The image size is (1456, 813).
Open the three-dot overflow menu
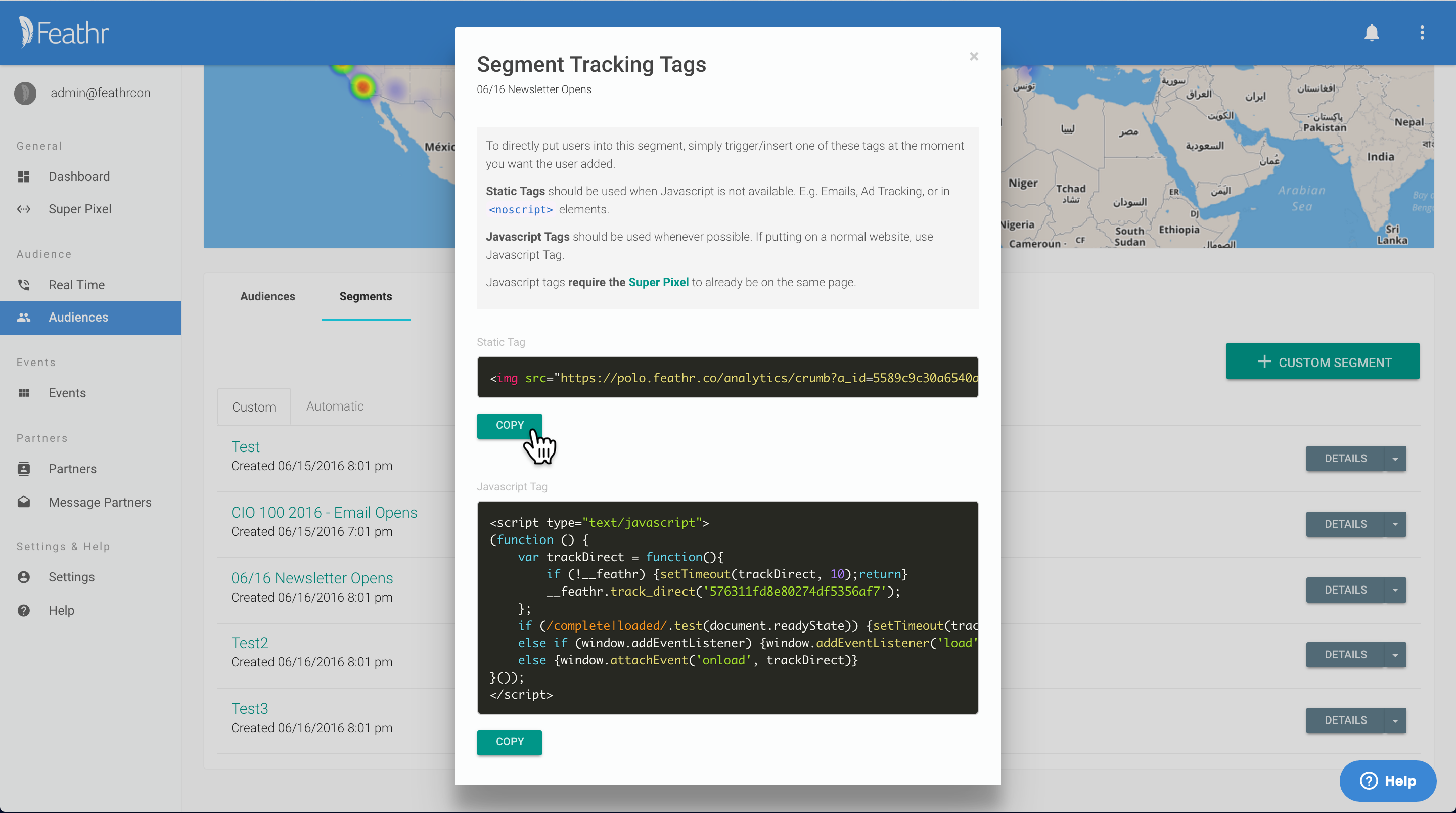[1422, 33]
